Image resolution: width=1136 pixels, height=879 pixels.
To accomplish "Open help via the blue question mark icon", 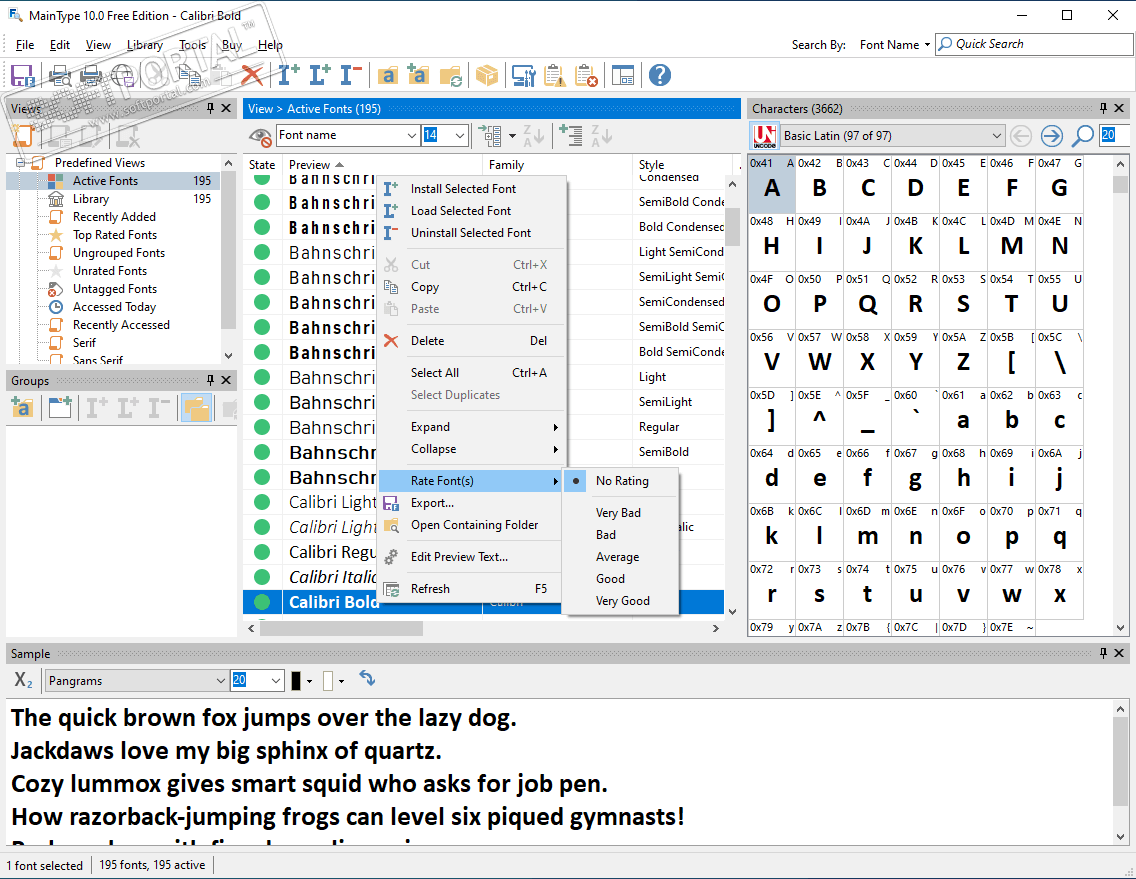I will (x=659, y=75).
